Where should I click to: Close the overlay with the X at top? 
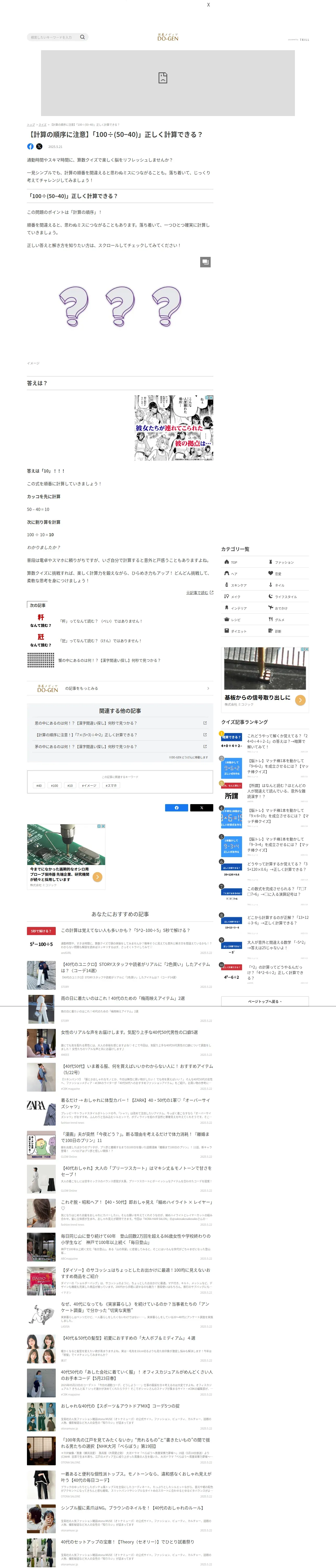[209, 5]
